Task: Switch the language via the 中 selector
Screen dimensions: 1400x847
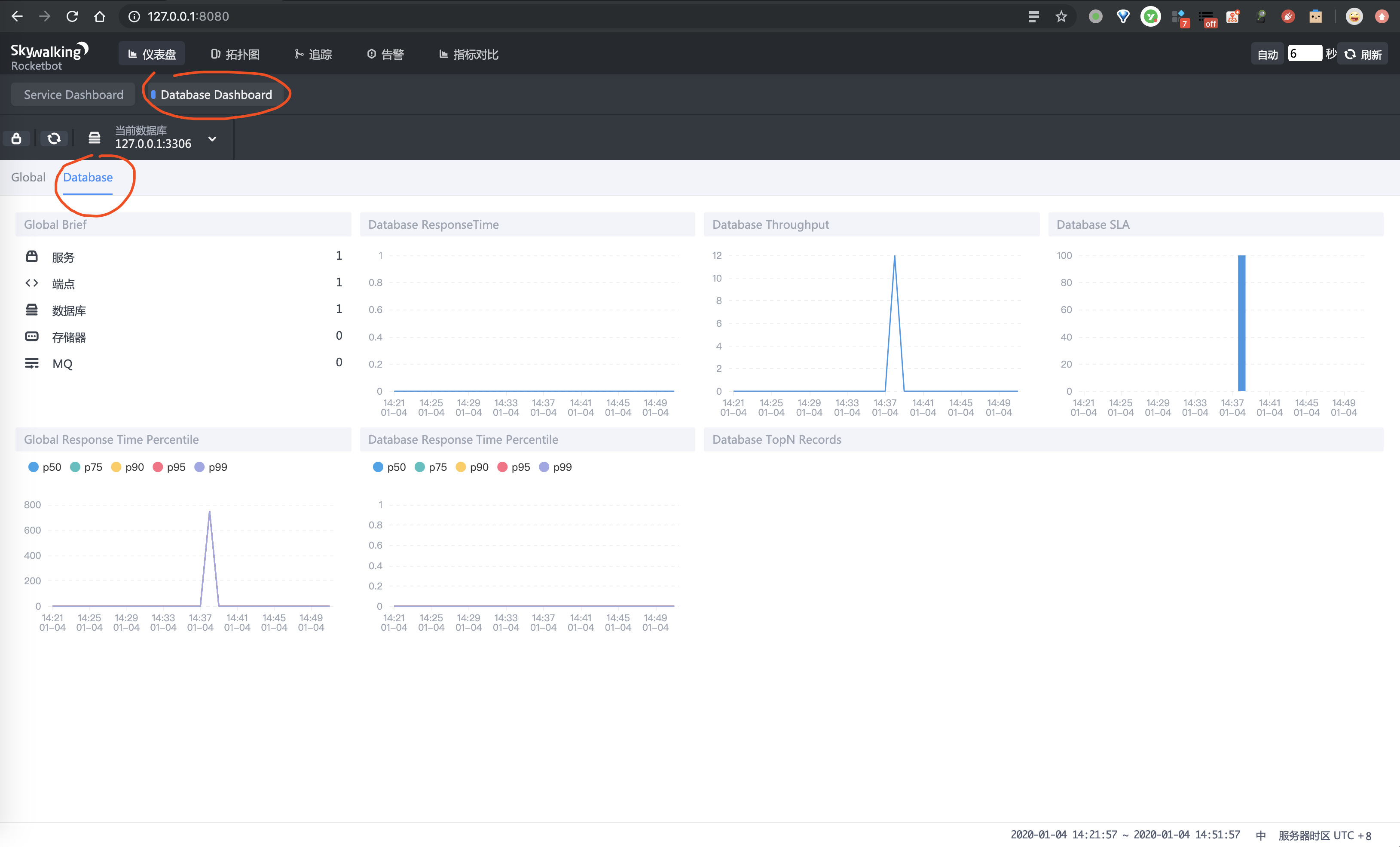Action: point(1260,835)
